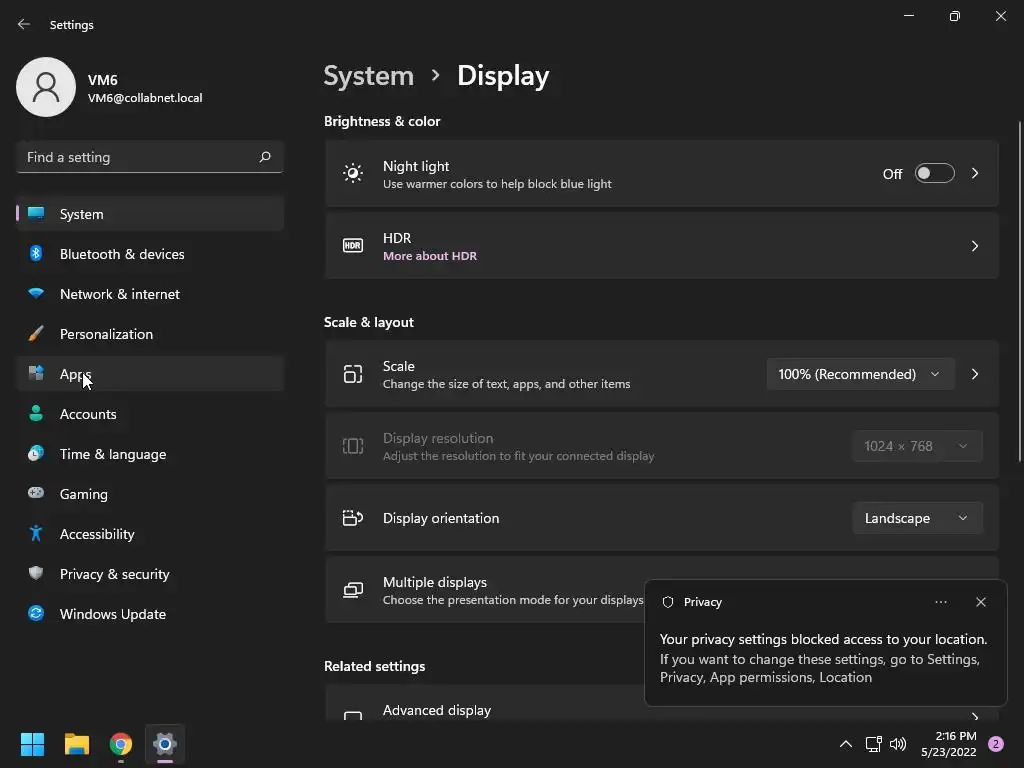1024x768 pixels.
Task: Select Accounts in the sidebar
Action: coord(88,414)
